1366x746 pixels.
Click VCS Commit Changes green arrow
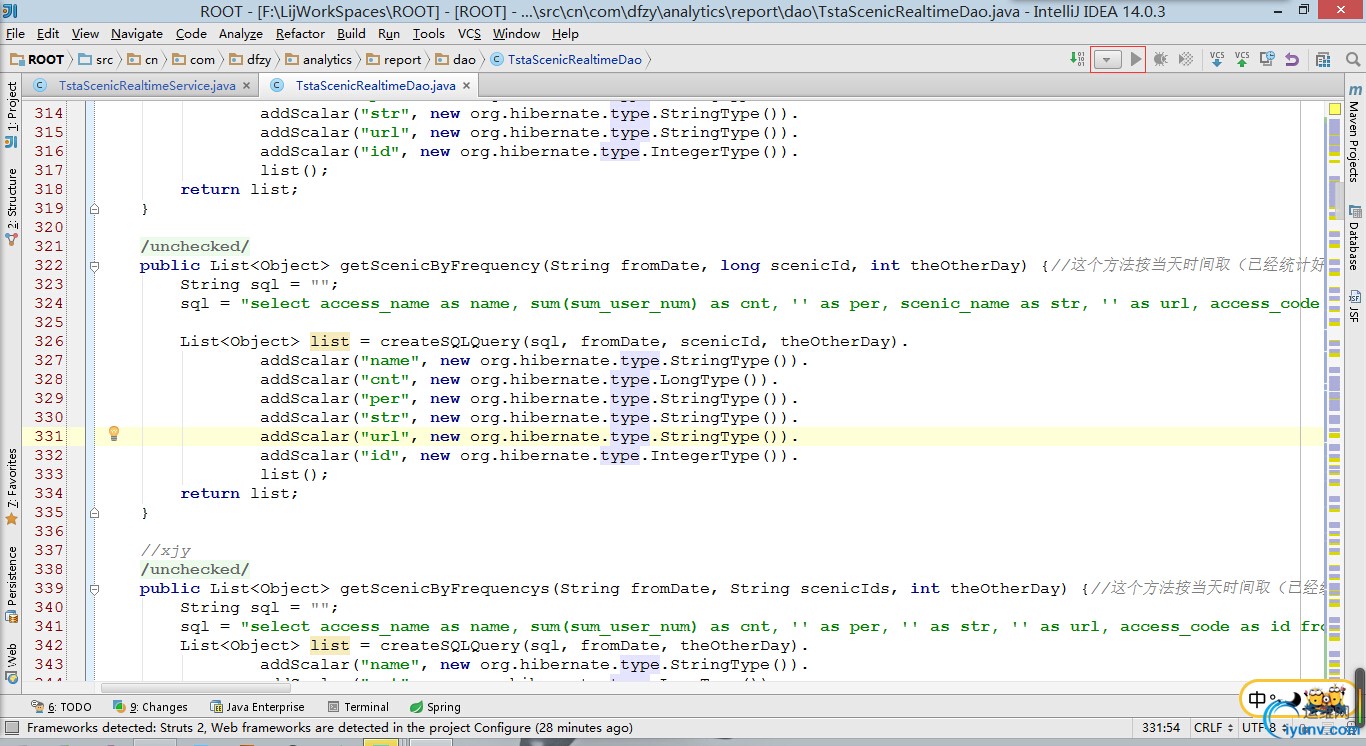tap(1242, 59)
